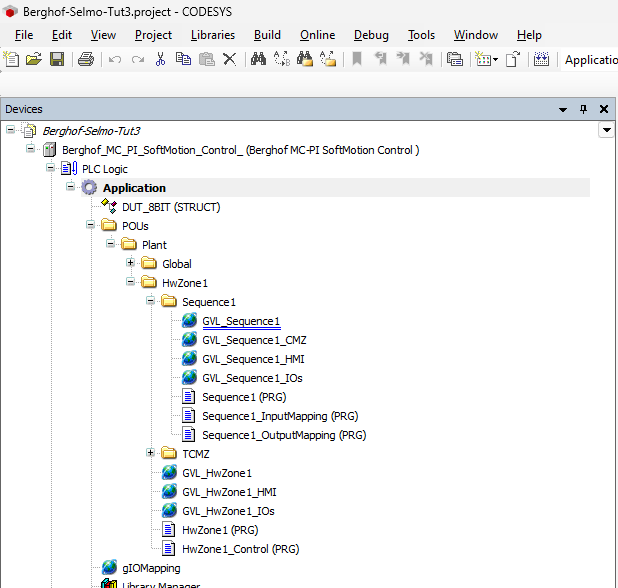
Task: Collapse the Berghof_MC_PI_SoftMotion_Control_ device node
Action: [30, 149]
